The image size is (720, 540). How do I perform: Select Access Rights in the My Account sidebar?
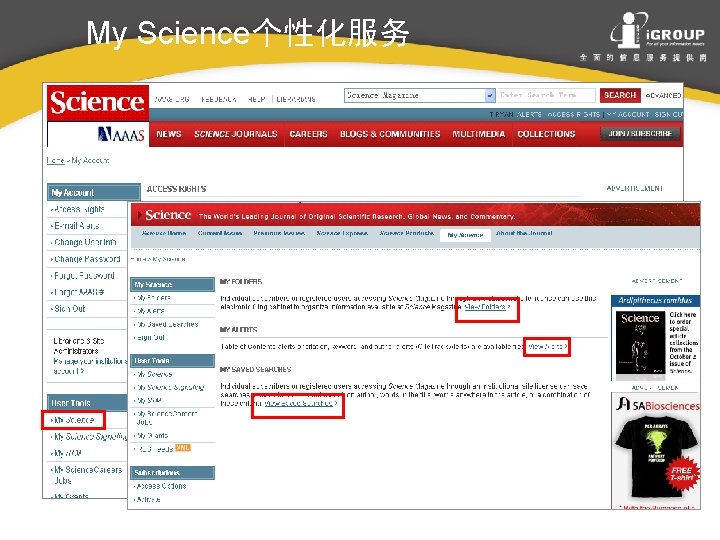[x=79, y=209]
